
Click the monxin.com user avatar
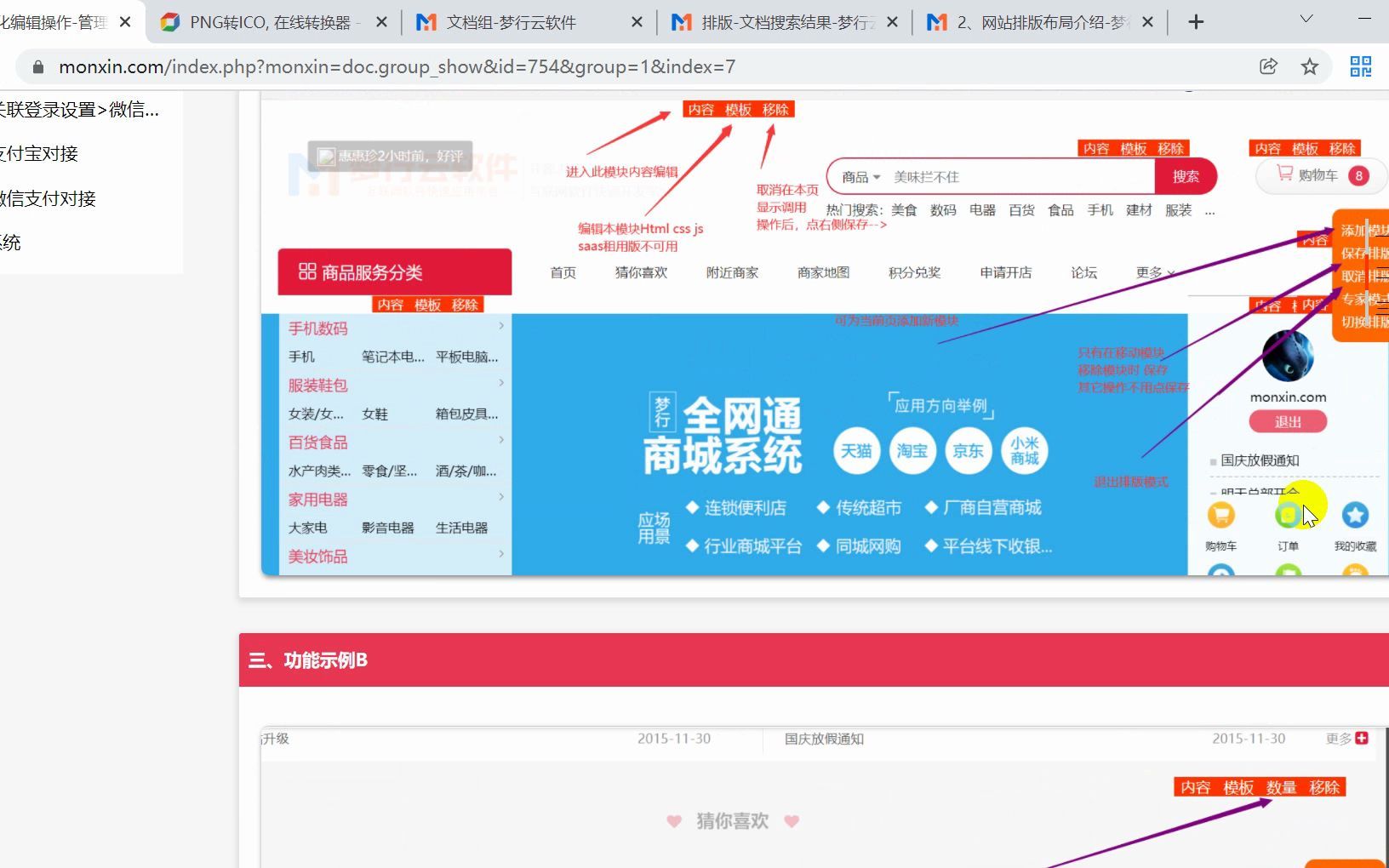1288,356
